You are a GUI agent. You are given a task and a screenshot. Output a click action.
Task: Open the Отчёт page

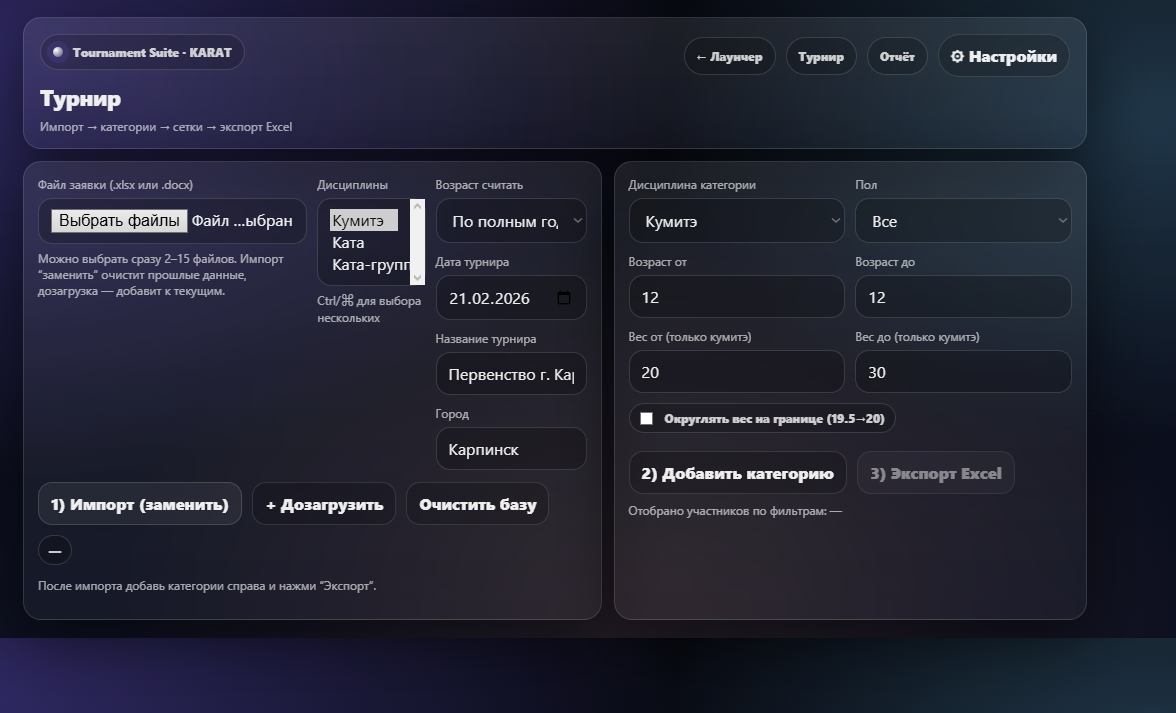point(896,57)
